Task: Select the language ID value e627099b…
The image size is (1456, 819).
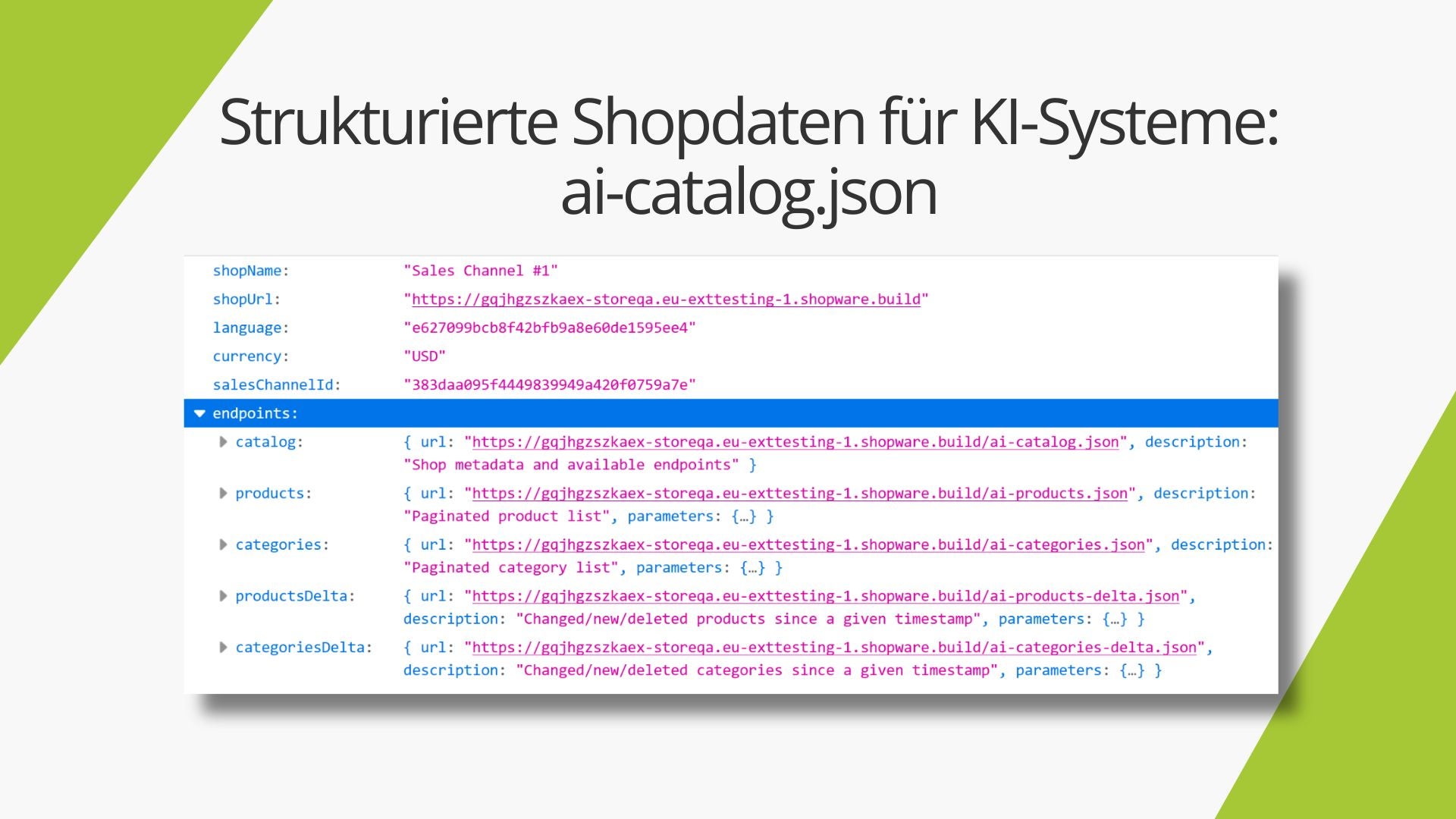Action: coord(550,328)
